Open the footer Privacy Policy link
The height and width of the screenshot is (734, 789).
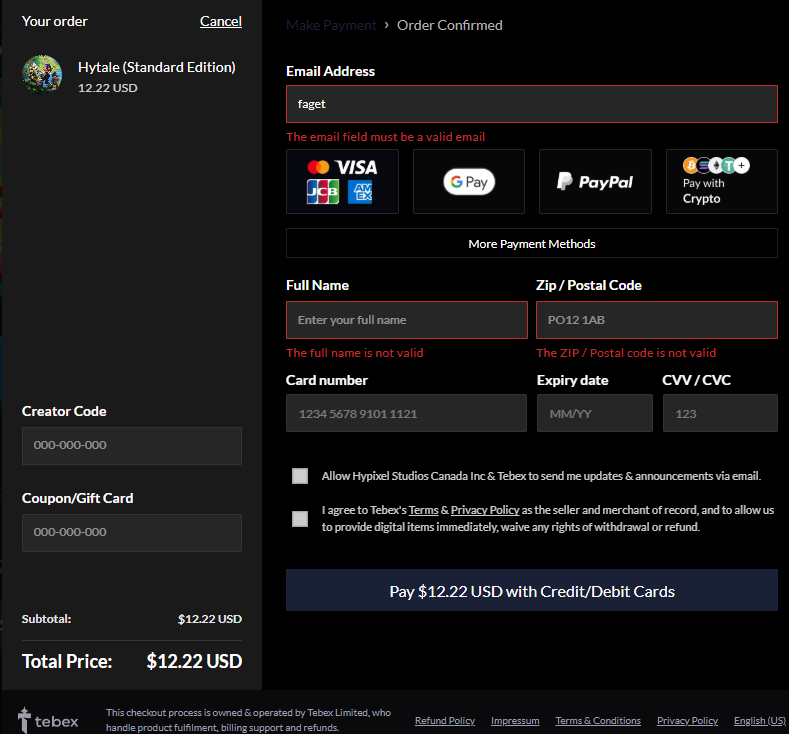(x=687, y=720)
